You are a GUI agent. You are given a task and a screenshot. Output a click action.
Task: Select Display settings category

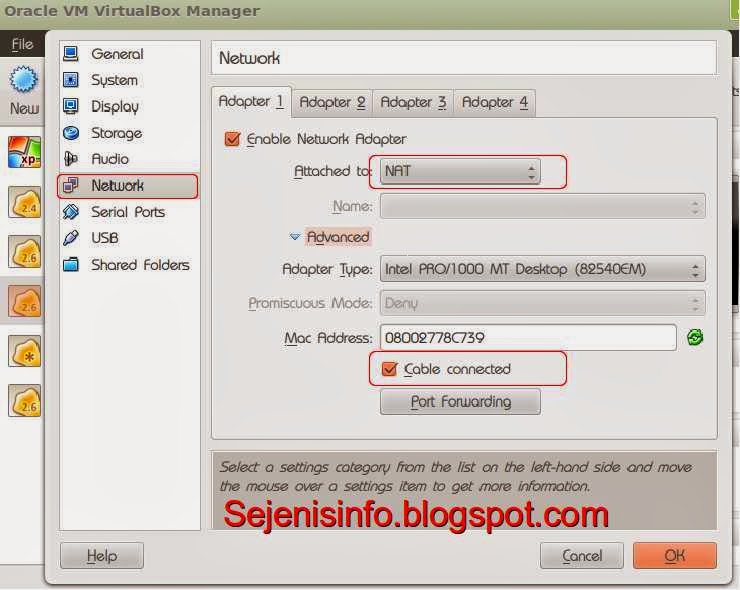(x=128, y=106)
